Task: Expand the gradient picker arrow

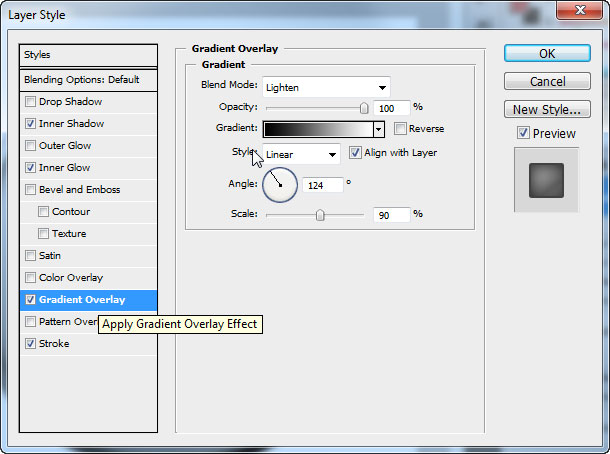Action: (x=378, y=129)
